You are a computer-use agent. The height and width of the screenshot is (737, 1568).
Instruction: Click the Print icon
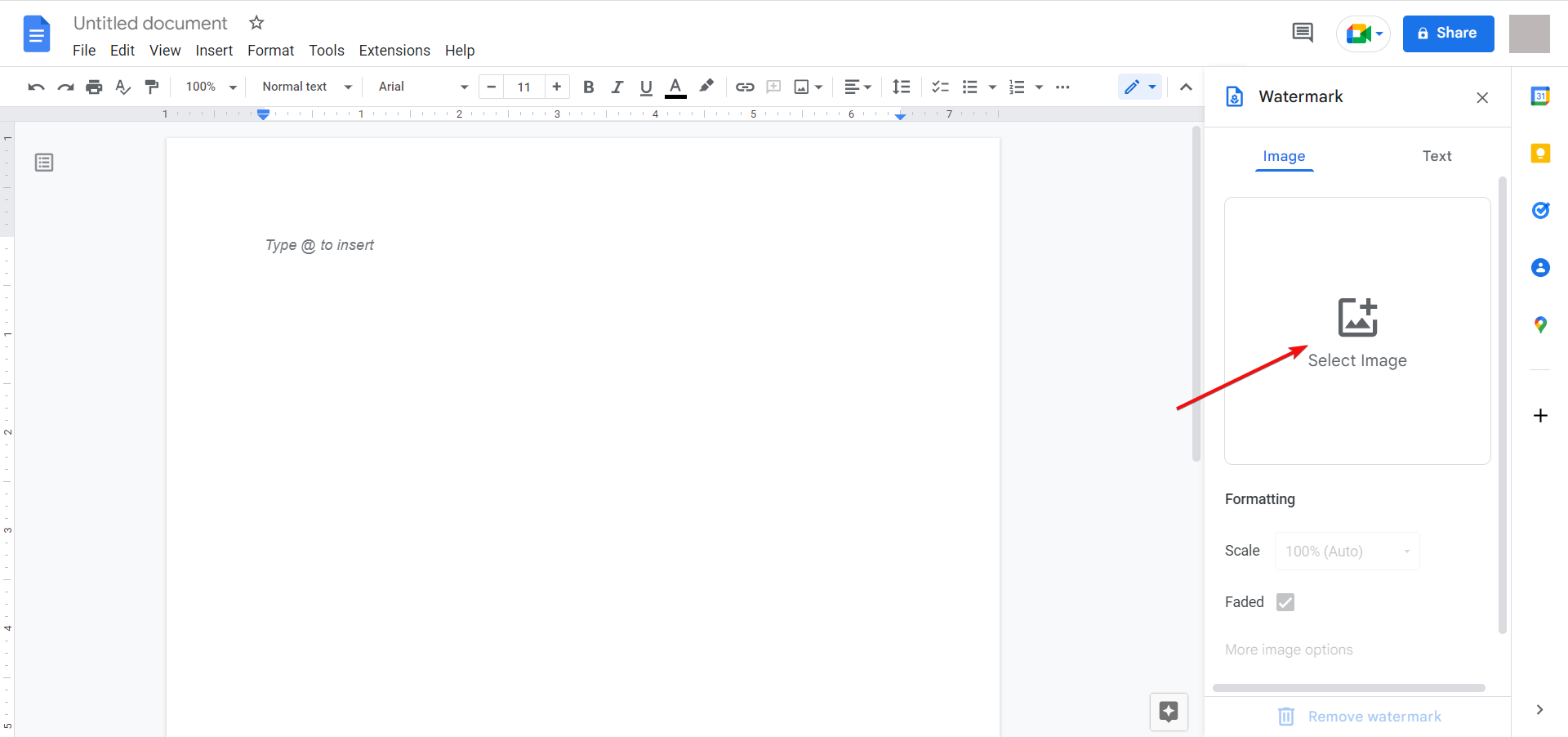pos(95,87)
